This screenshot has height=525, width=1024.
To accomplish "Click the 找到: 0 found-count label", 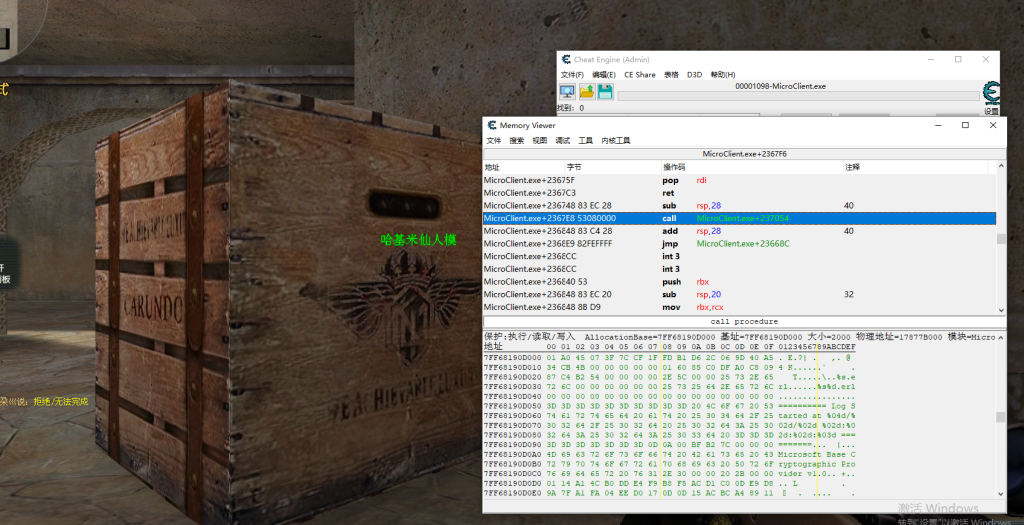I will click(571, 108).
